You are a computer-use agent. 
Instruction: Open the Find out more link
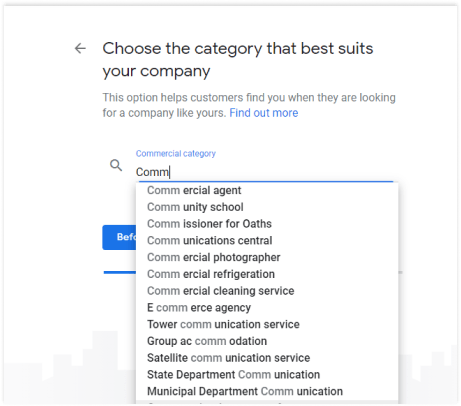click(264, 113)
